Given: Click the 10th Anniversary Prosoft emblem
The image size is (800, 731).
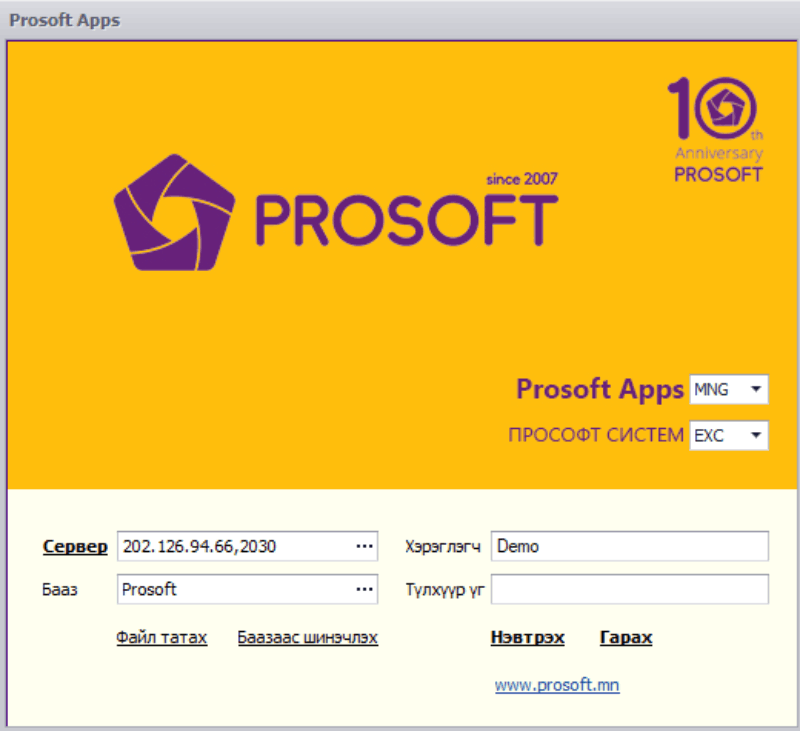Looking at the screenshot, I should point(717,130).
